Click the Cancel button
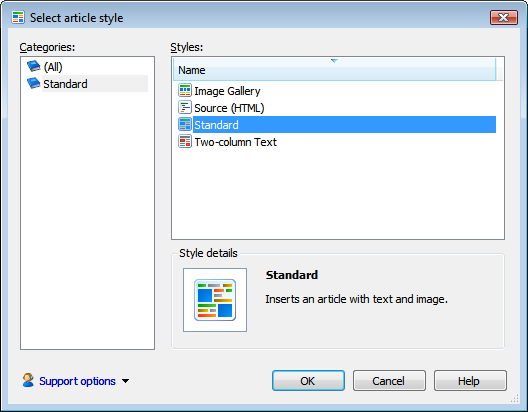The image size is (528, 412). tap(389, 381)
